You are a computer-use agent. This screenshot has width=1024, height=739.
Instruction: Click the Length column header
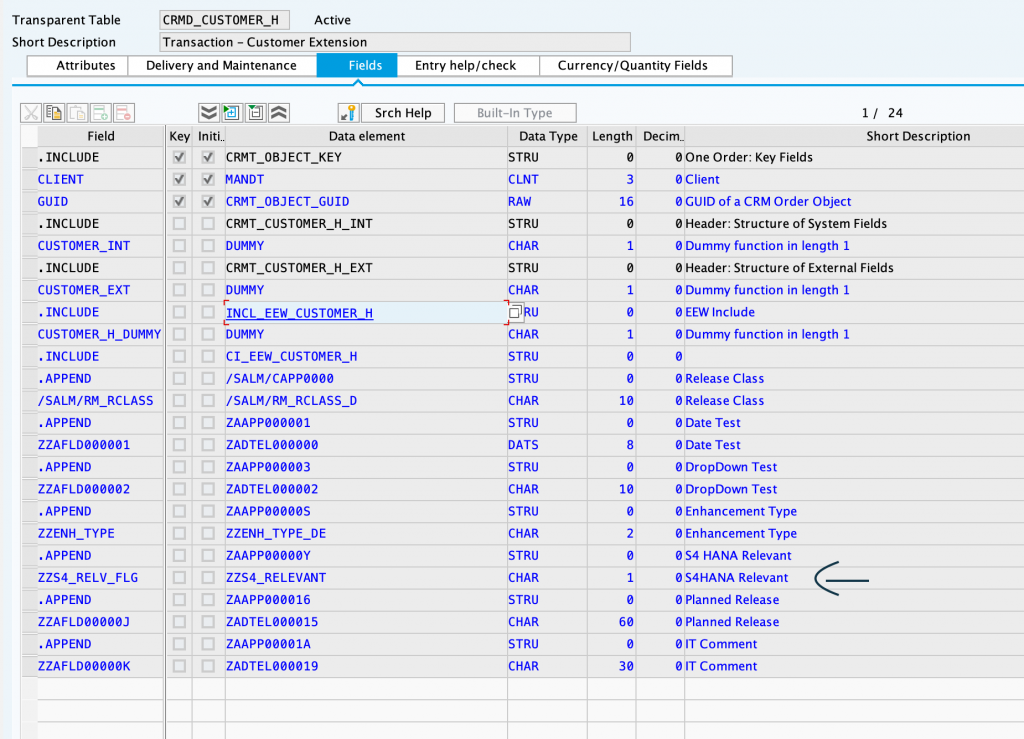[612, 136]
